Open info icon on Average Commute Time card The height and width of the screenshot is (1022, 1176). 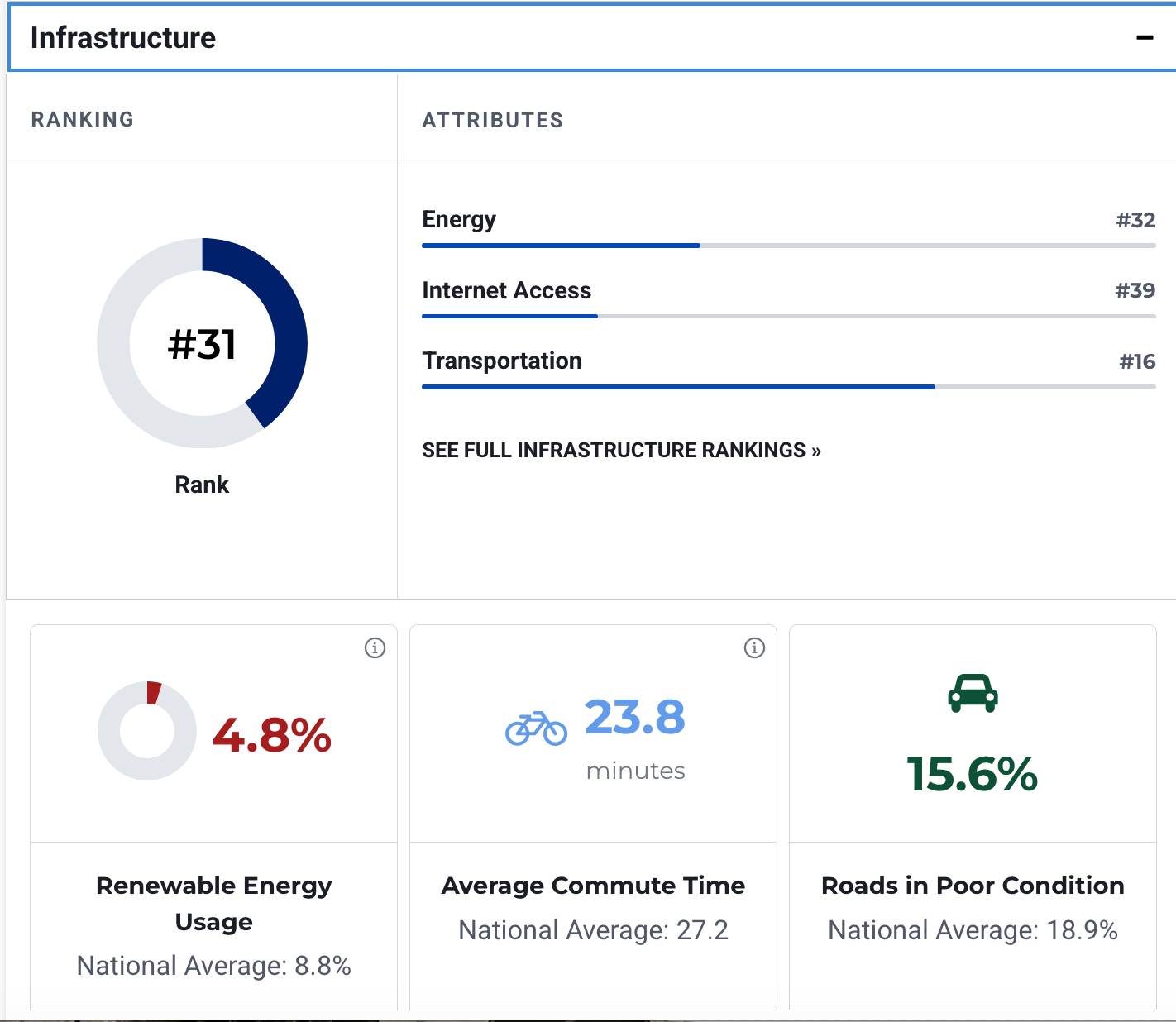(754, 647)
